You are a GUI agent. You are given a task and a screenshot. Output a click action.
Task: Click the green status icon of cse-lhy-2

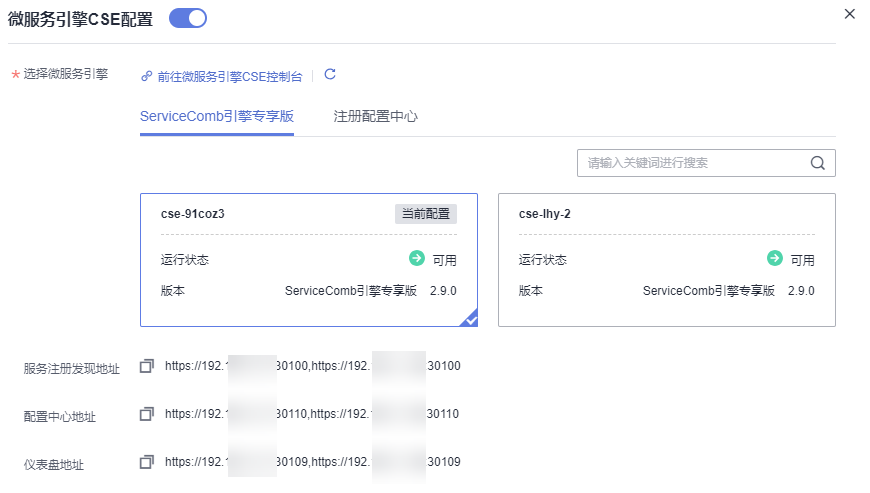tap(775, 259)
